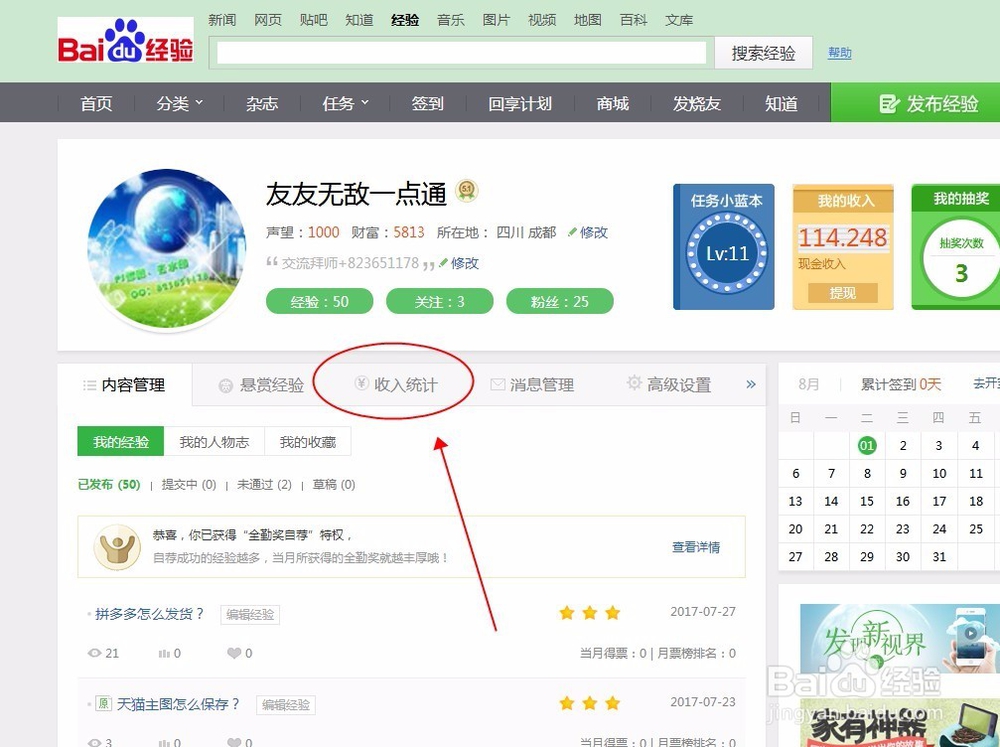Click the » arrow to reveal more tabs
Viewport: 1000px width, 747px height.
pos(751,383)
